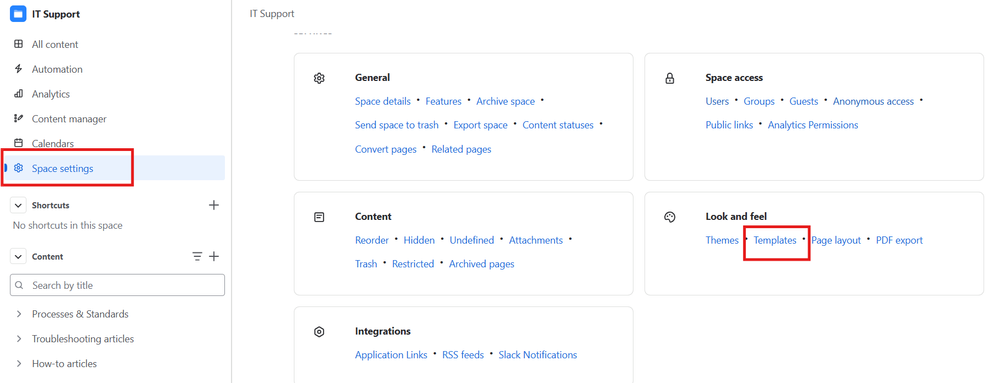Open the Hidden content link
This screenshot has height=383, width=999.
pos(419,240)
